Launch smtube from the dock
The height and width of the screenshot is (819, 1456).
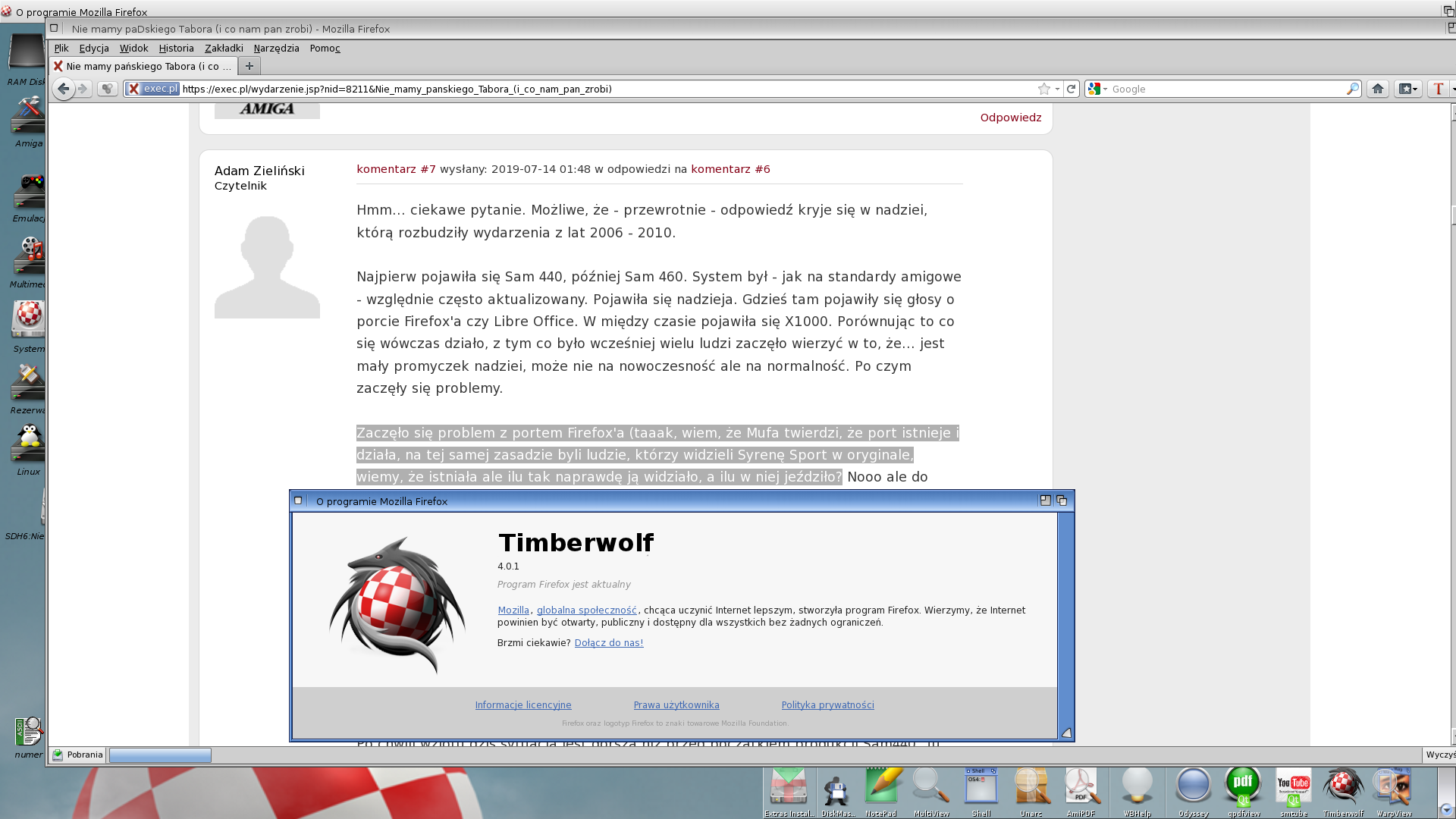[x=1294, y=792]
